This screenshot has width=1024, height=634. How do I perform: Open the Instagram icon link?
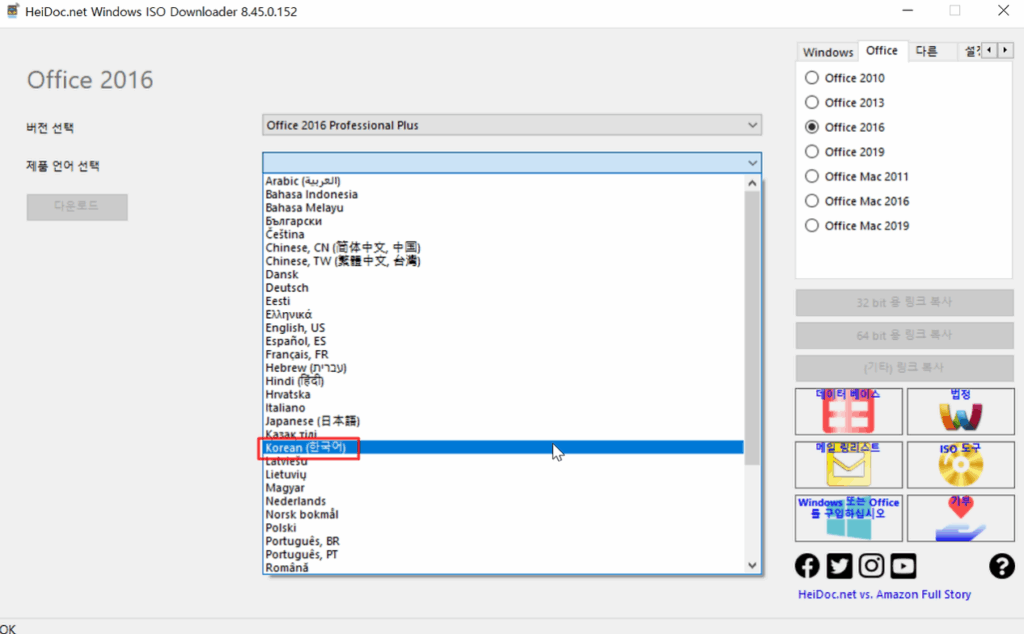(871, 565)
